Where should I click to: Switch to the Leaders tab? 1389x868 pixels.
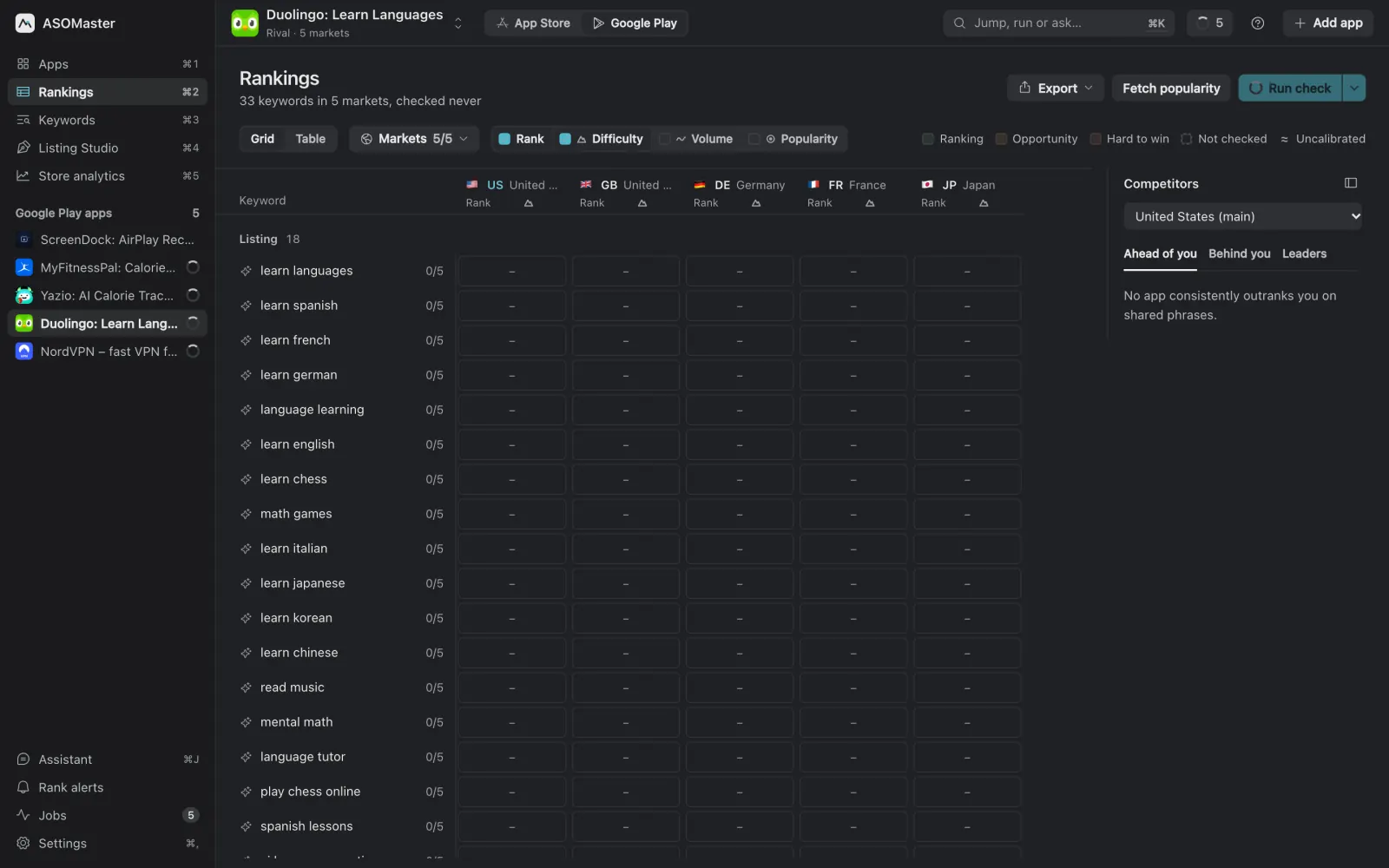pyautogui.click(x=1304, y=253)
